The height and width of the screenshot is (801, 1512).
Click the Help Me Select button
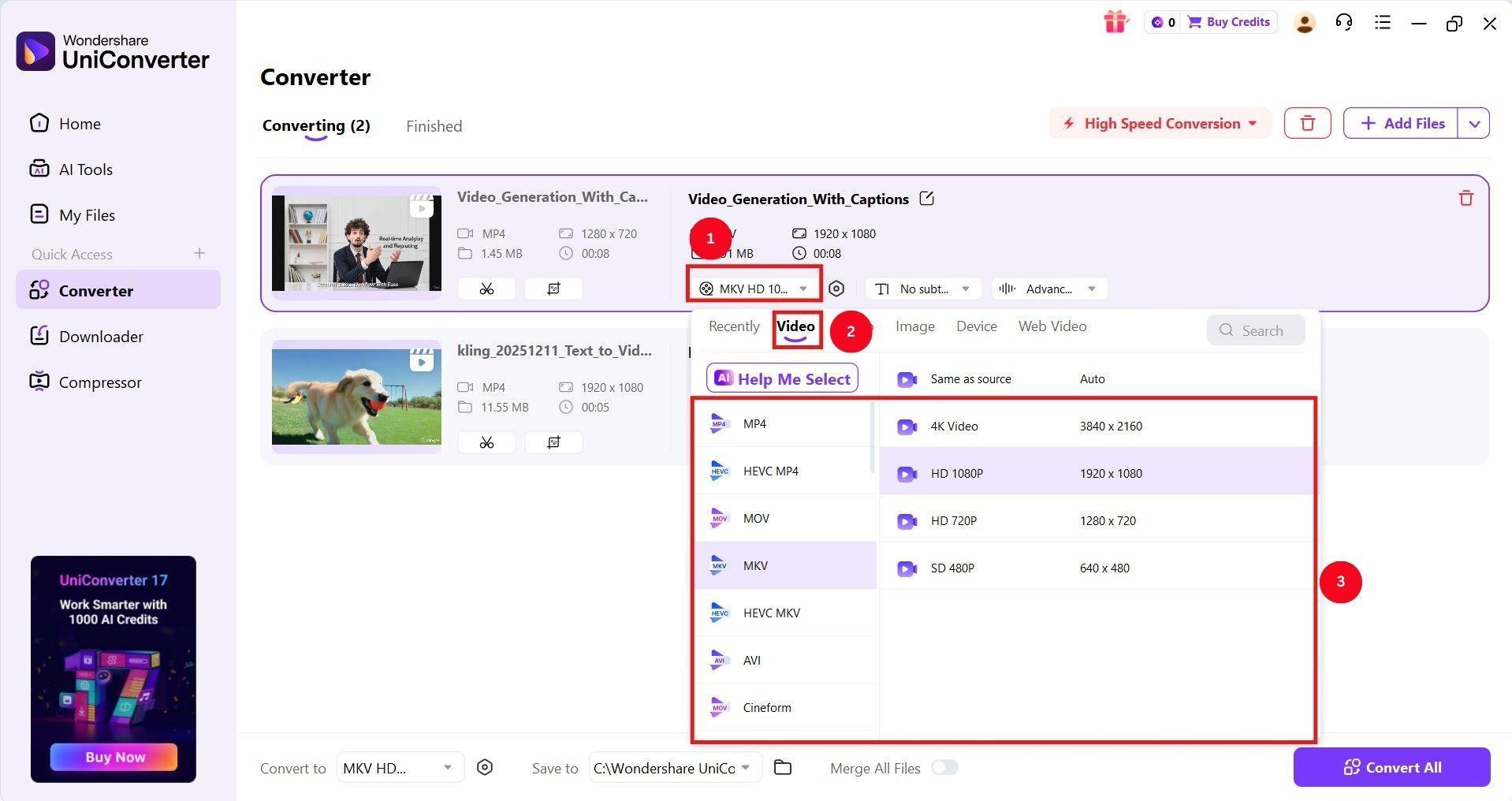point(781,378)
